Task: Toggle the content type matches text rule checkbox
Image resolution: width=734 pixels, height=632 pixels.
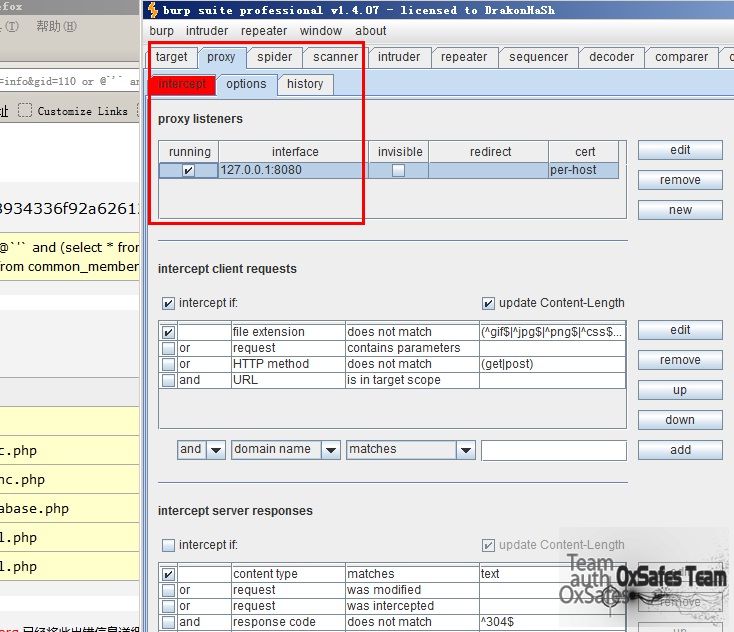Action: [168, 574]
